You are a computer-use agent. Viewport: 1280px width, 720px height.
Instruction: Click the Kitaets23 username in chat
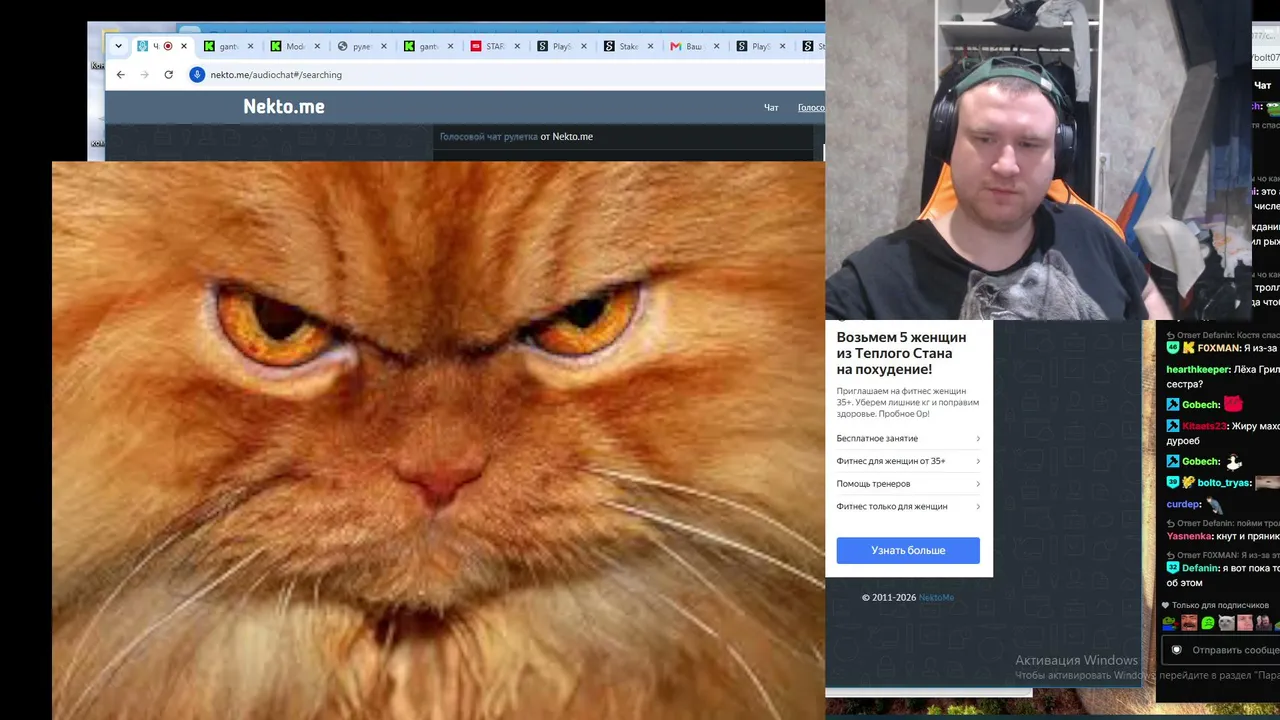point(1204,426)
